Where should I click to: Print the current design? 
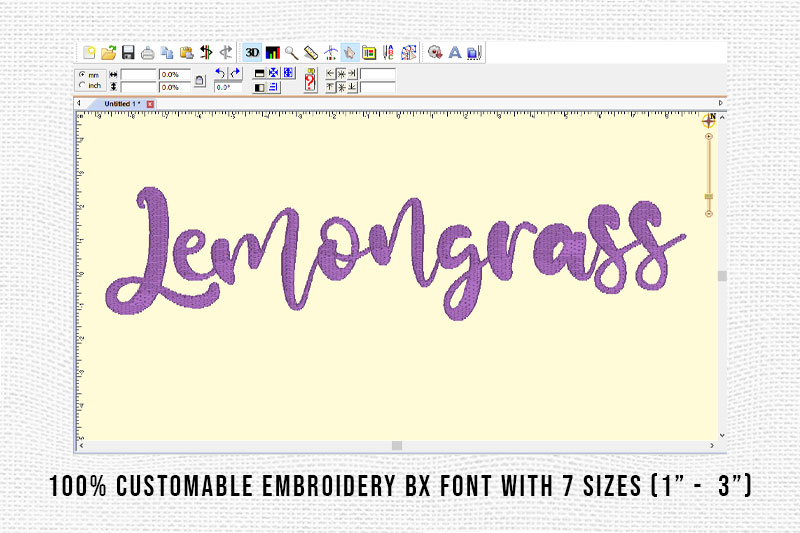[x=147, y=53]
